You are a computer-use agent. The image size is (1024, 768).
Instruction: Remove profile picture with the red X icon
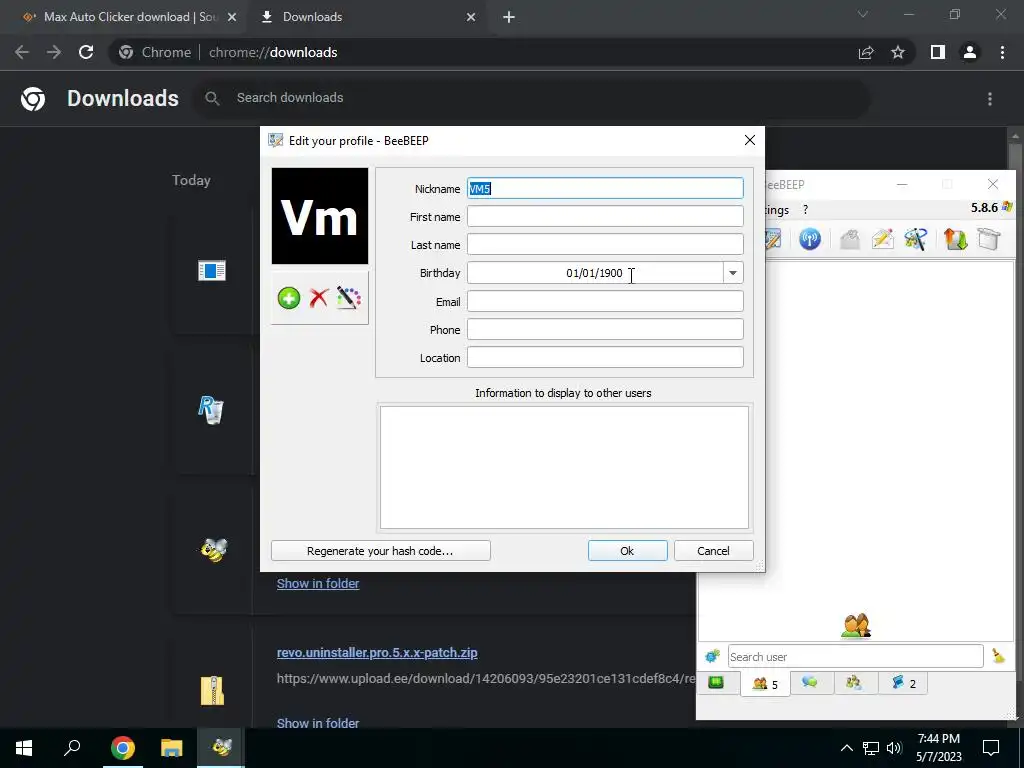point(319,298)
